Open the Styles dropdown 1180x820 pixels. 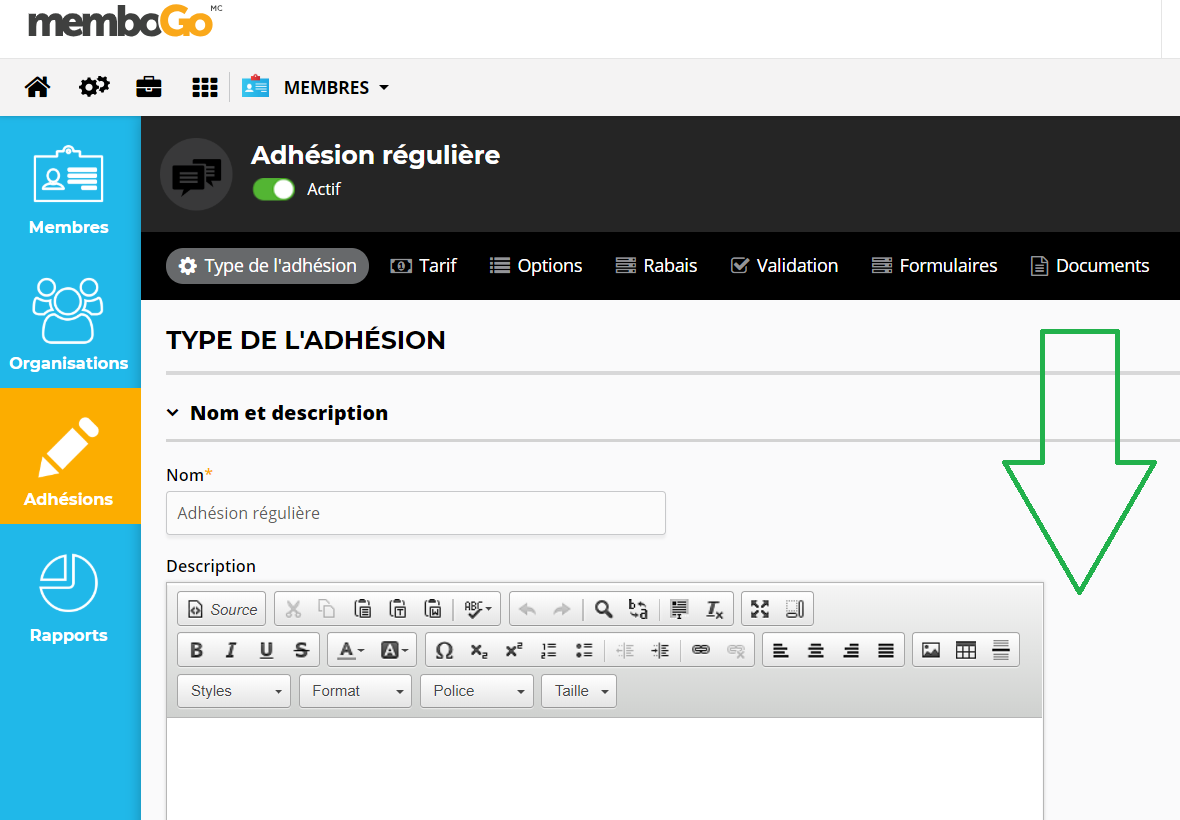tap(233, 691)
